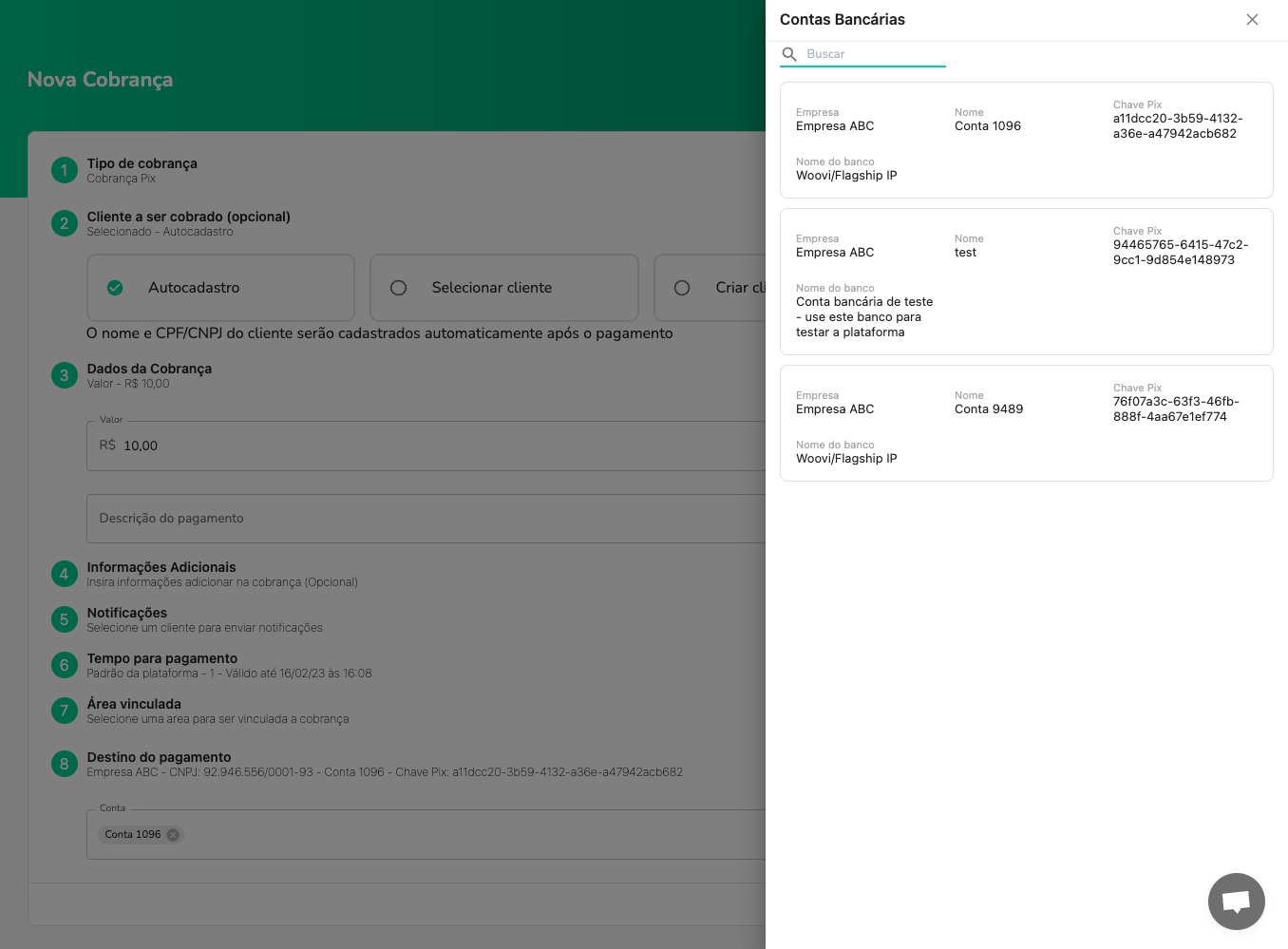
Task: Click step 5 icon for Notificações
Action: (64, 619)
